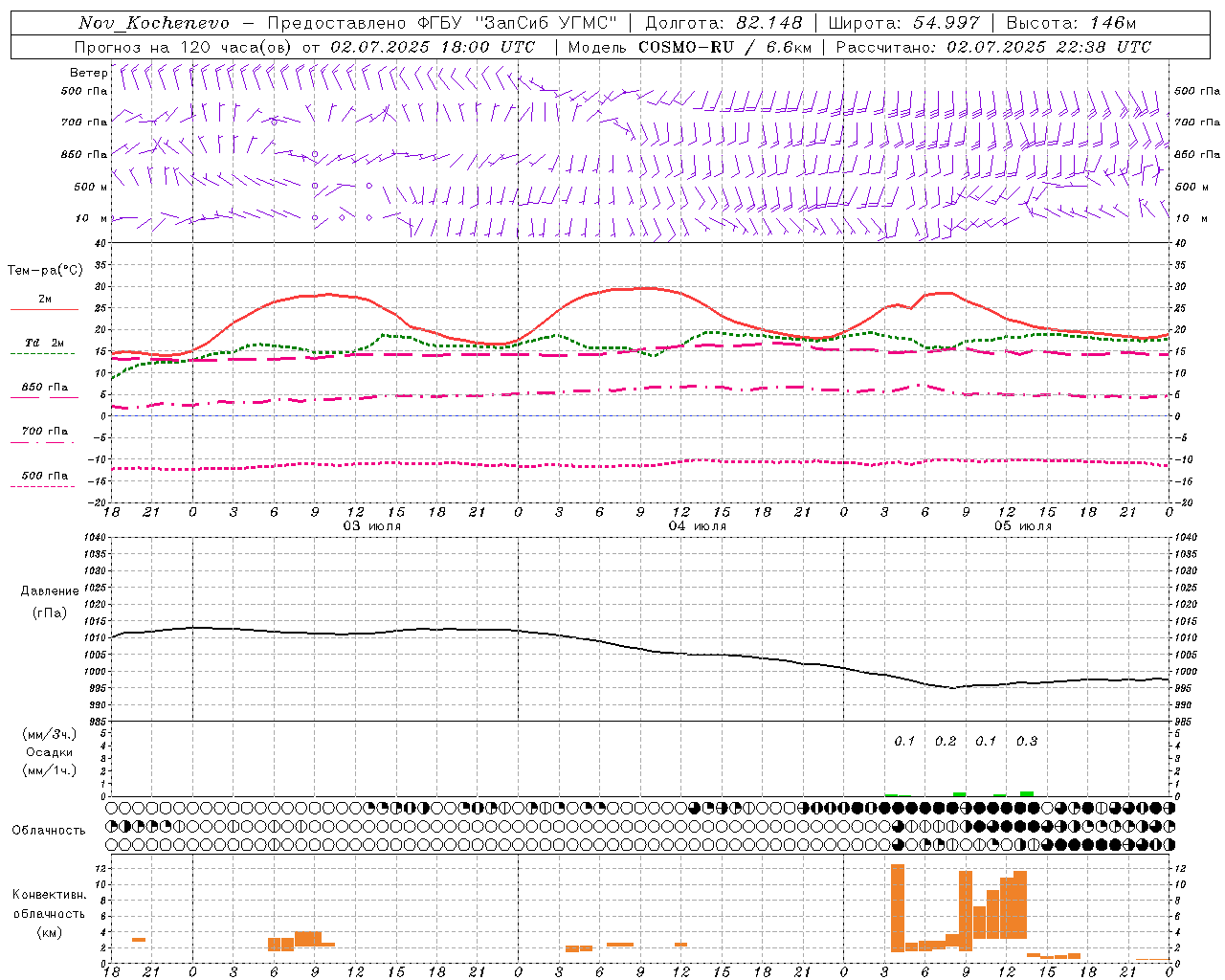The image size is (1225, 980).
Task: Click the 'Предоставлено ФГБУ "ЗапСиб УГМС"' provider text
Action: [442, 23]
